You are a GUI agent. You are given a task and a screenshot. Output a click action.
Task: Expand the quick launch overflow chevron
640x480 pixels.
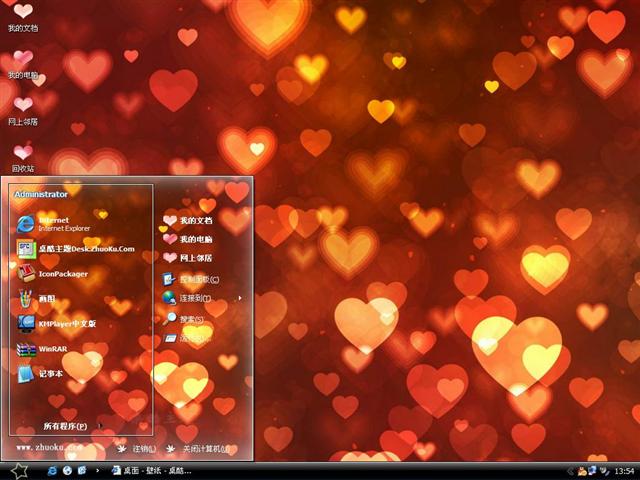point(97,471)
